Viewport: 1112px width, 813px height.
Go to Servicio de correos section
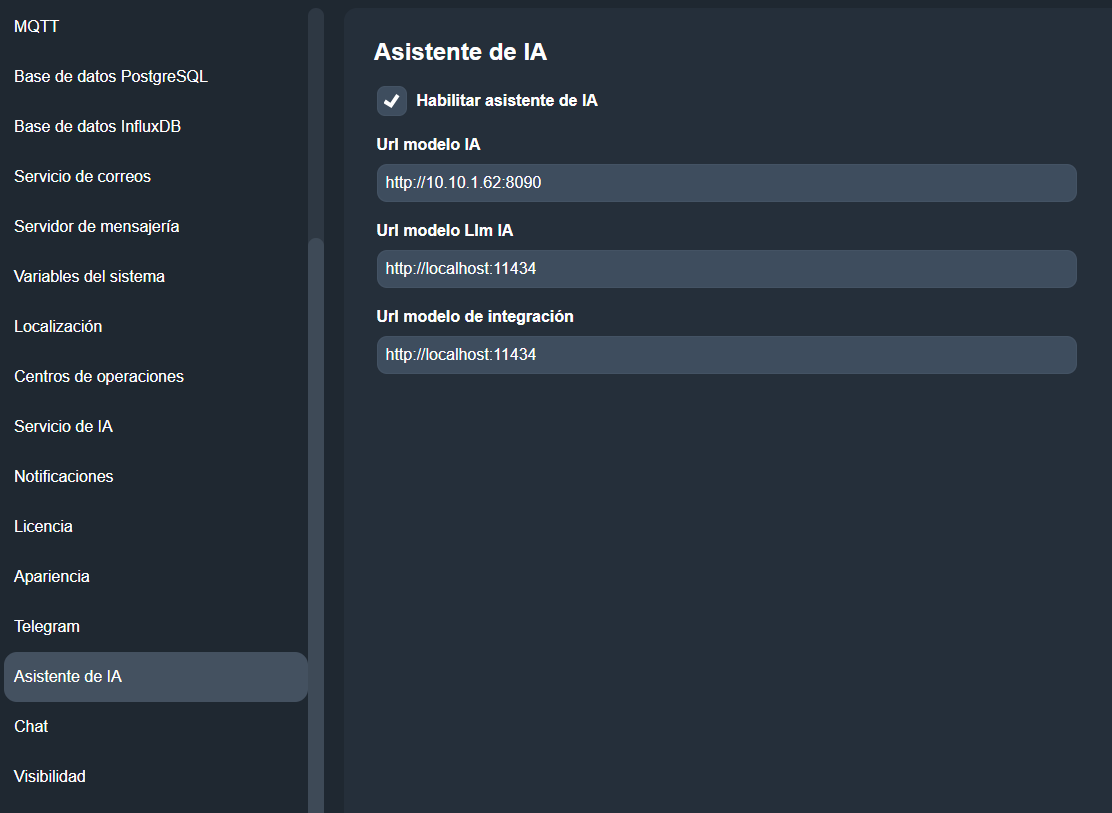click(82, 177)
